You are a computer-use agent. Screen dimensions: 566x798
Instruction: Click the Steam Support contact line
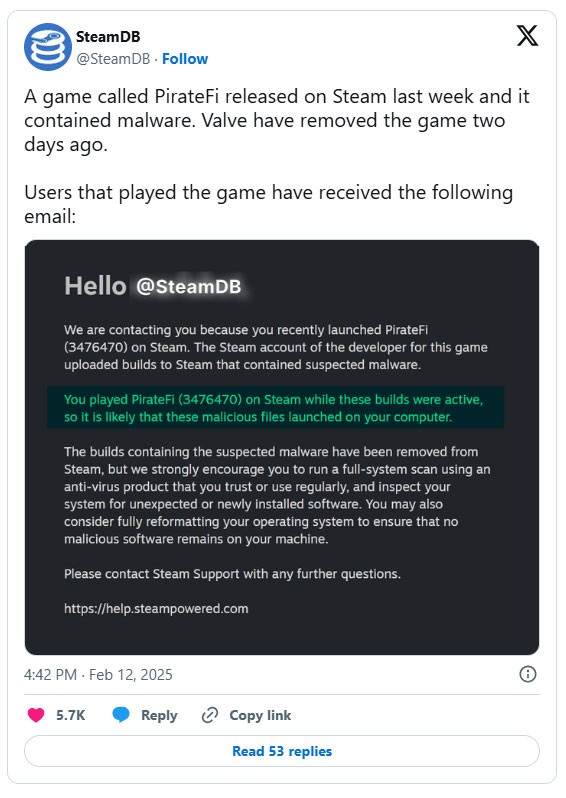[x=232, y=574]
